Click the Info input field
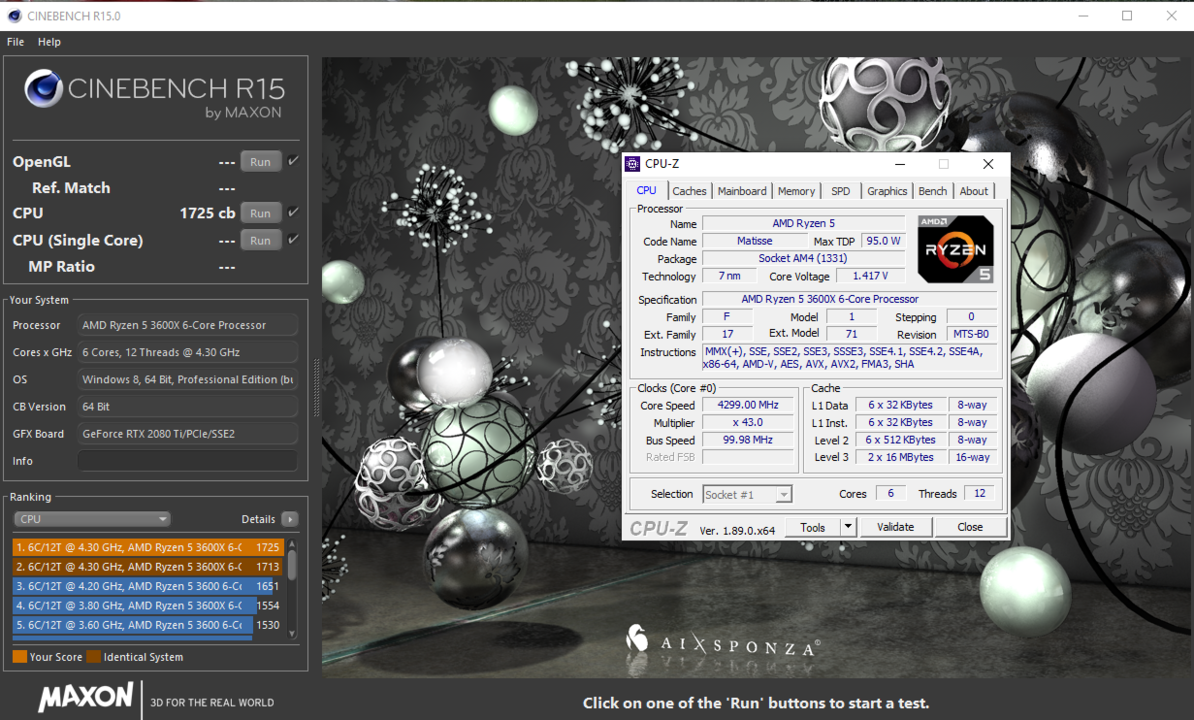The image size is (1194, 720). [x=187, y=460]
